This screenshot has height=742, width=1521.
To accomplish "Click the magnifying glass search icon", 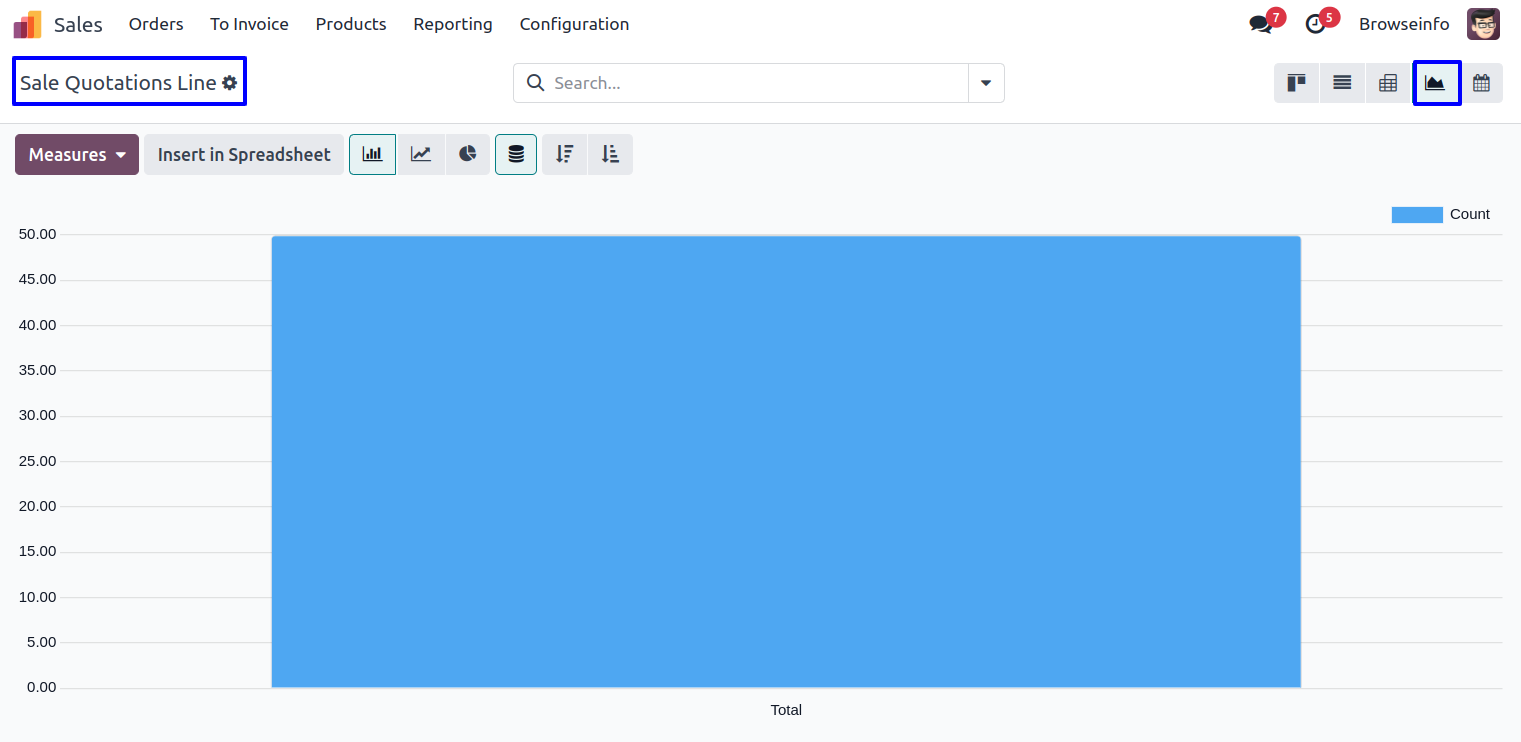I will coord(536,83).
